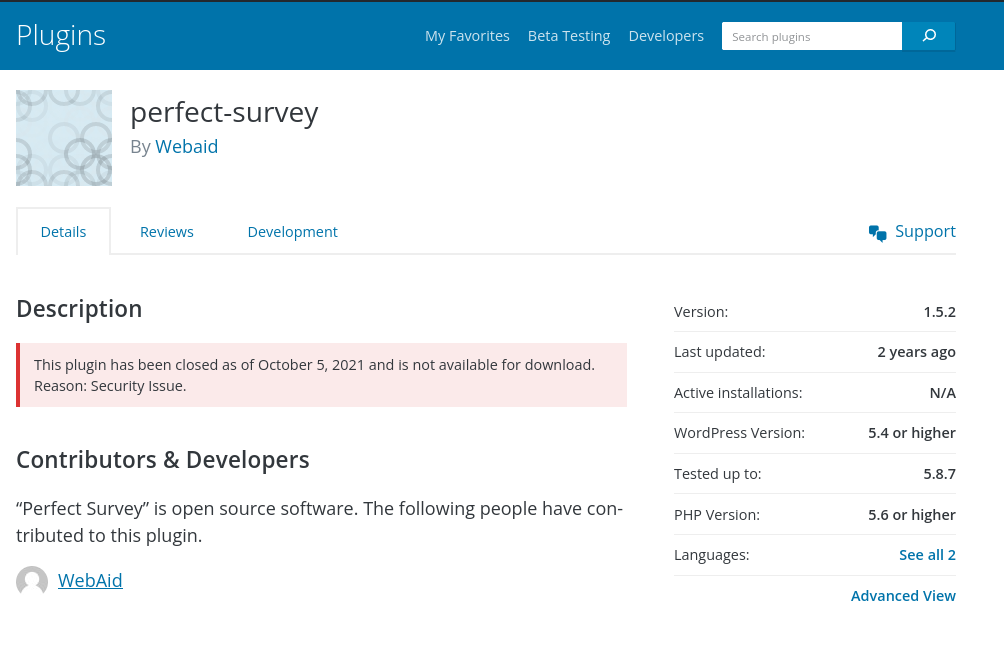Visit the Developers page
This screenshot has height=660, width=1004.
click(666, 36)
